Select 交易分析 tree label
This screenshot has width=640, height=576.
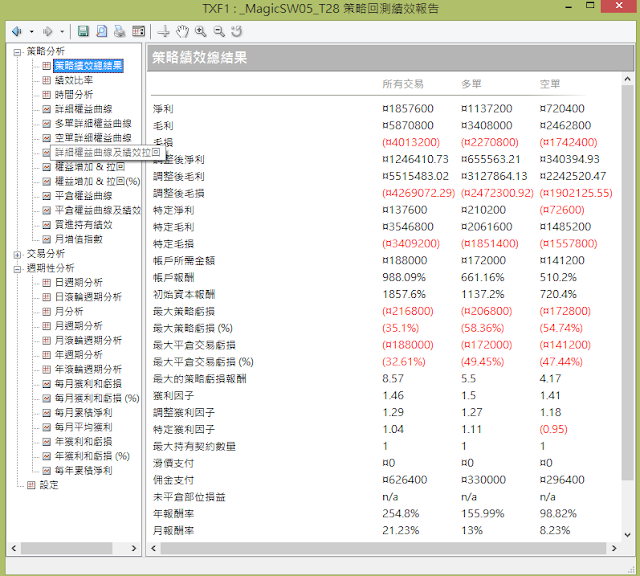46,254
